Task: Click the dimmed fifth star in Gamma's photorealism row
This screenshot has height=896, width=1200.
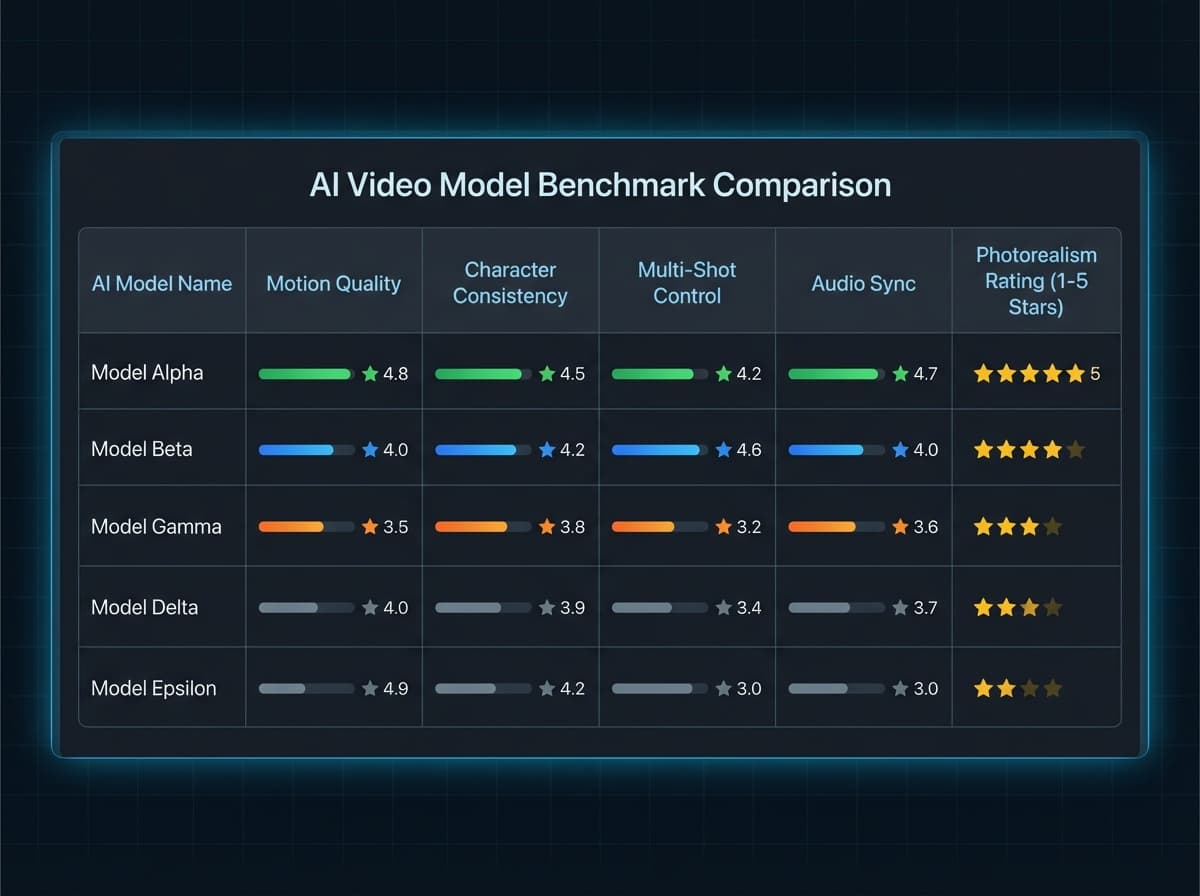Action: 1076,525
